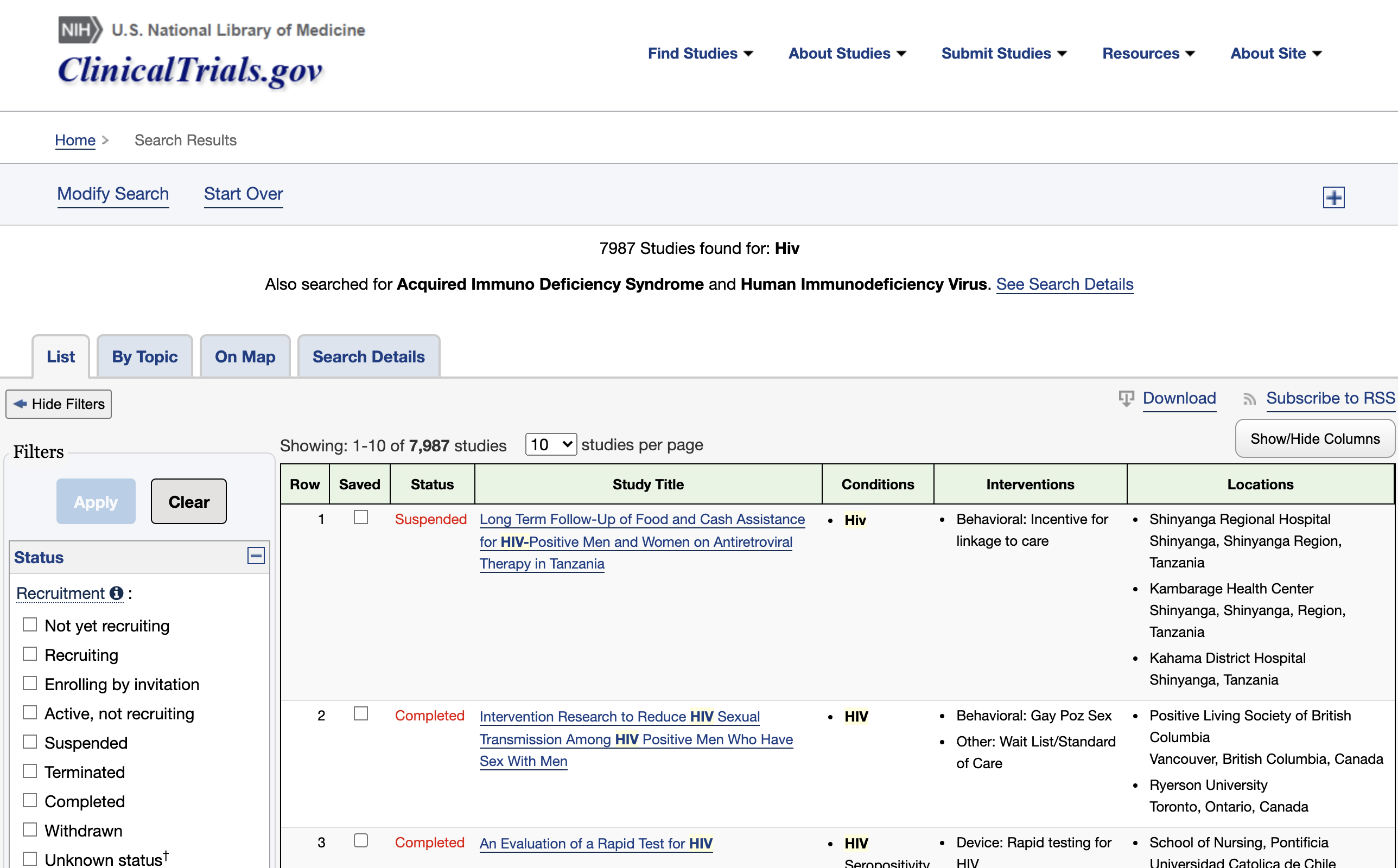Screen dimensions: 1398x868
Task: Click the Recruitment info icon
Action: [117, 593]
